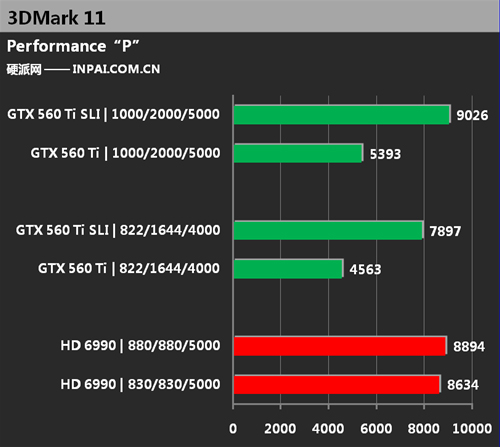This screenshot has height=447, width=500.
Task: Click the axis label 2000
Action: click(x=280, y=429)
